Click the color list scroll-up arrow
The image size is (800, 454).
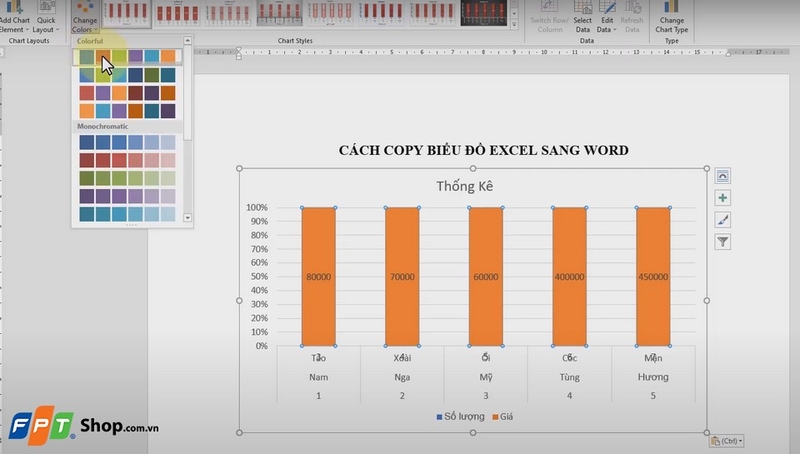(187, 40)
